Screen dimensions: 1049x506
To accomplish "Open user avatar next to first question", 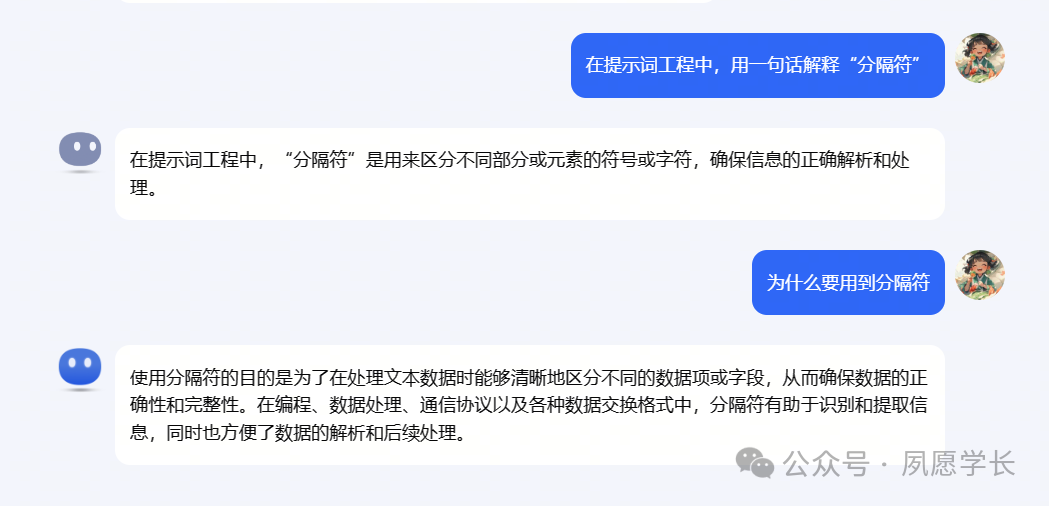I will click(x=980, y=58).
